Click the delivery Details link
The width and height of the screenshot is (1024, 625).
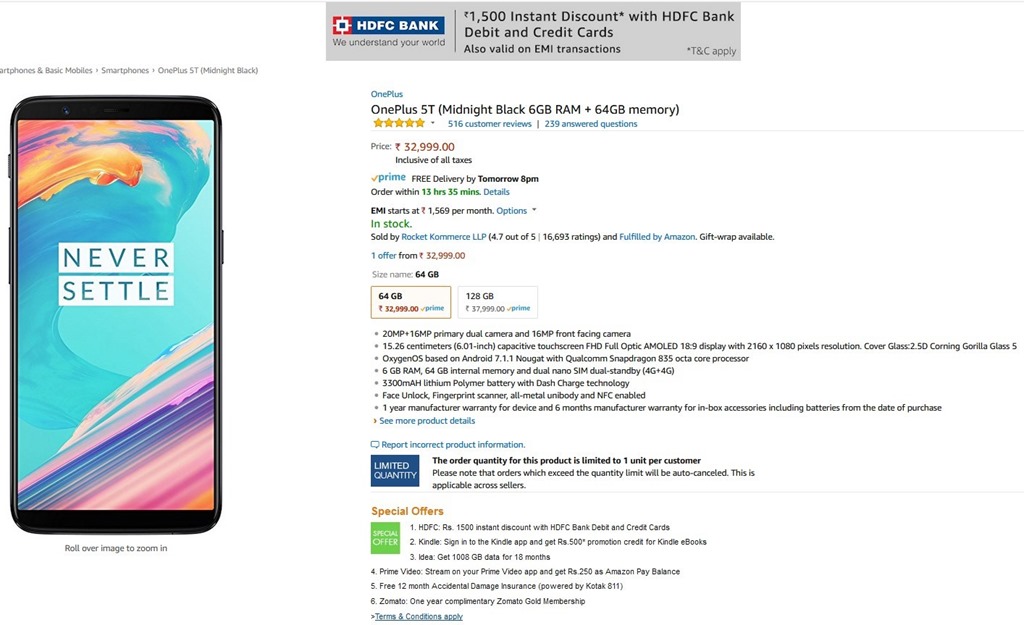(496, 192)
